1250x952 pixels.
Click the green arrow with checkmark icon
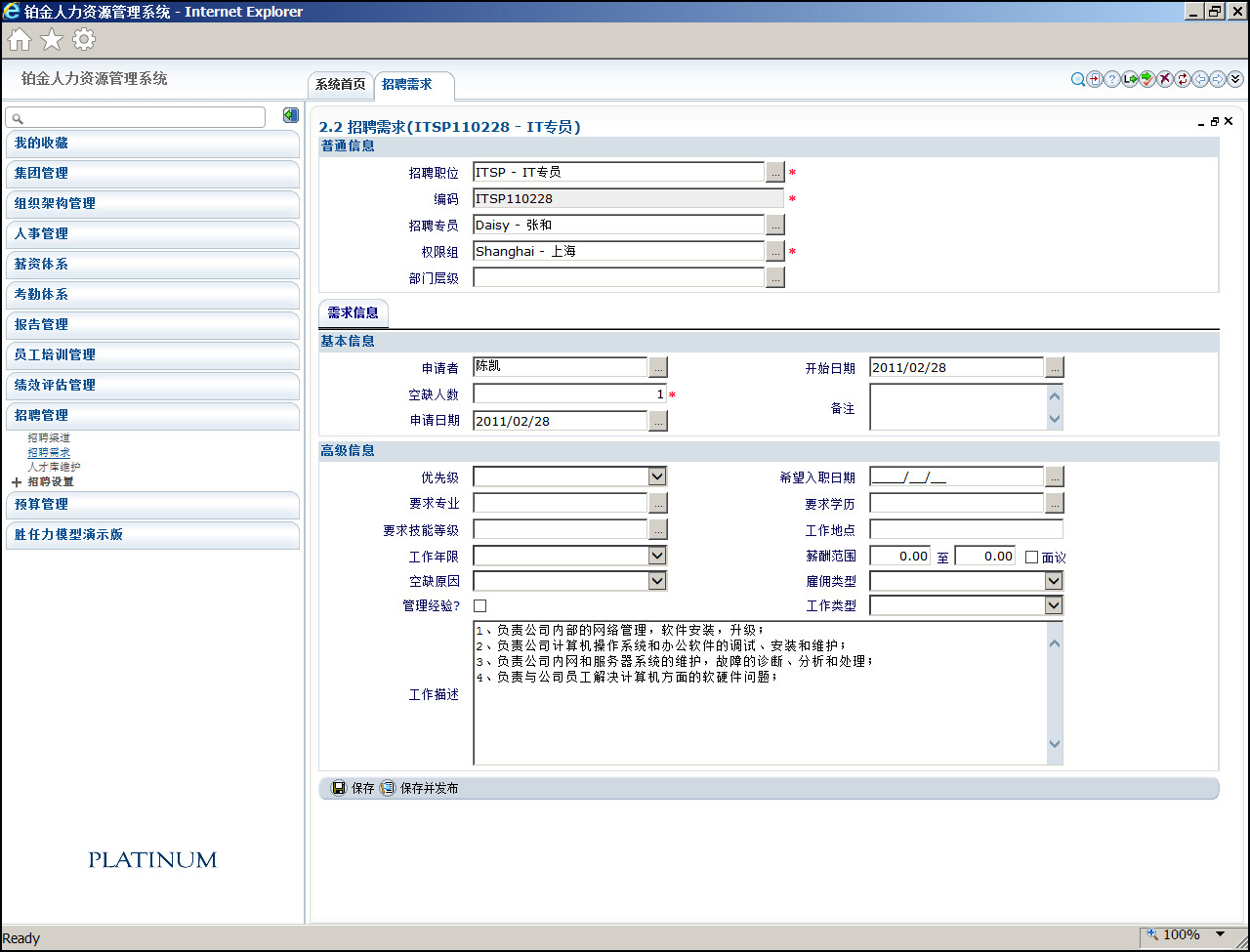click(x=1147, y=80)
